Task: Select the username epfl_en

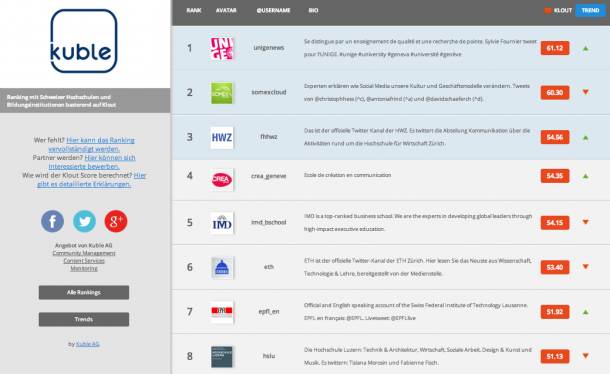Action: click(x=269, y=311)
